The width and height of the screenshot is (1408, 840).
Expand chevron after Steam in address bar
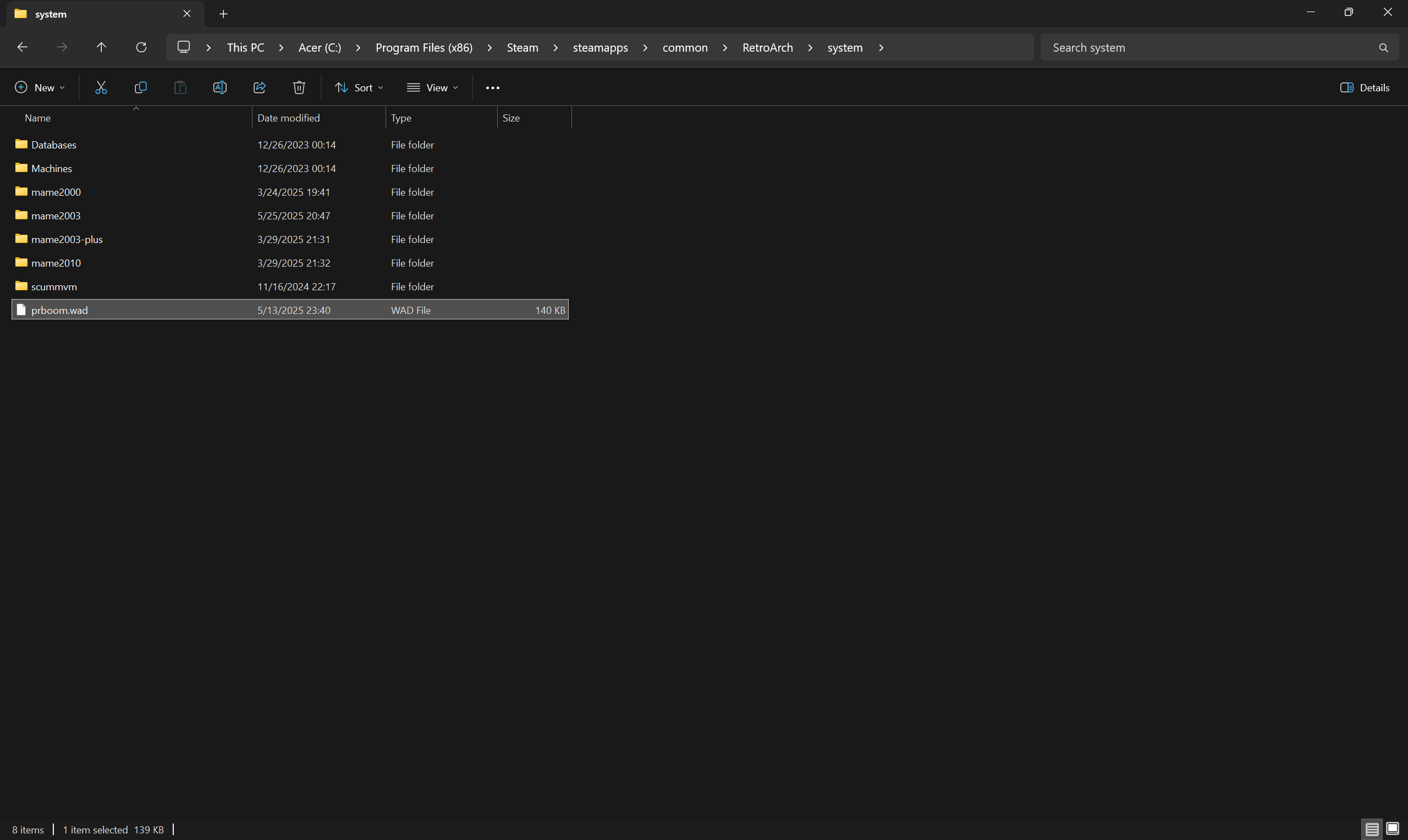pos(555,47)
